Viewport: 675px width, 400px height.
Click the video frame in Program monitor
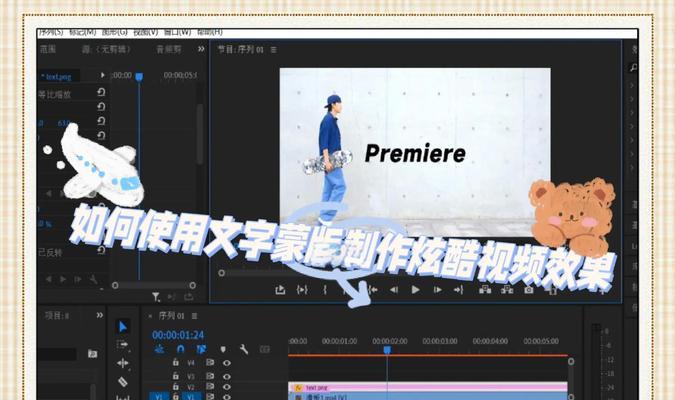coord(415,153)
